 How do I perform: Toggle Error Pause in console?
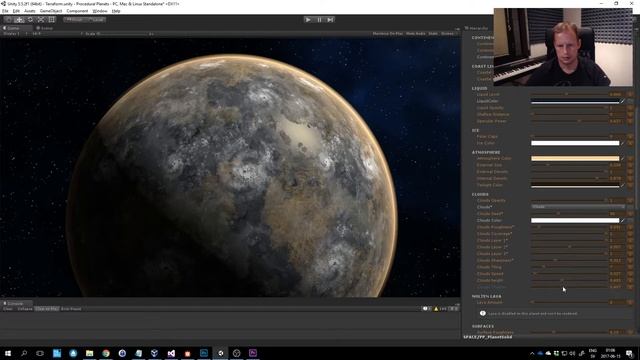coord(71,309)
